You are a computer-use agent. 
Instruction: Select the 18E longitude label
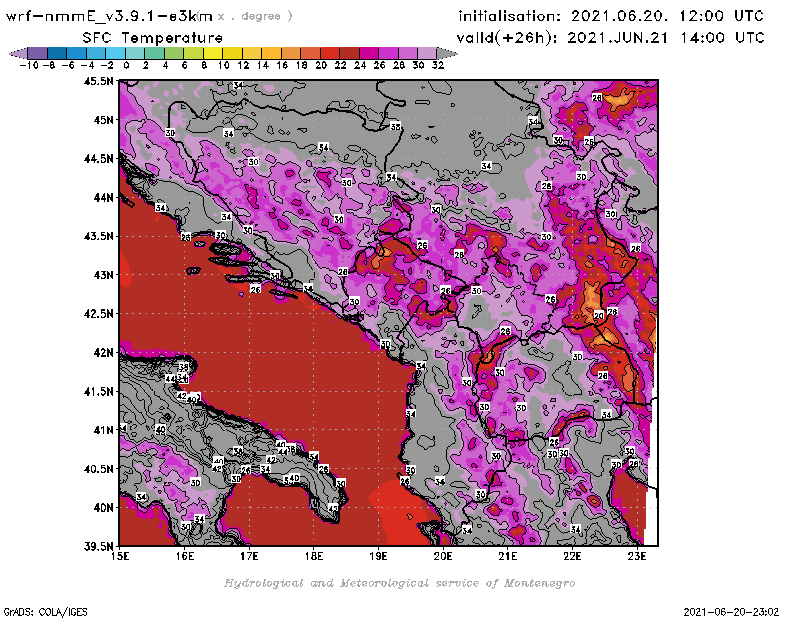[314, 556]
